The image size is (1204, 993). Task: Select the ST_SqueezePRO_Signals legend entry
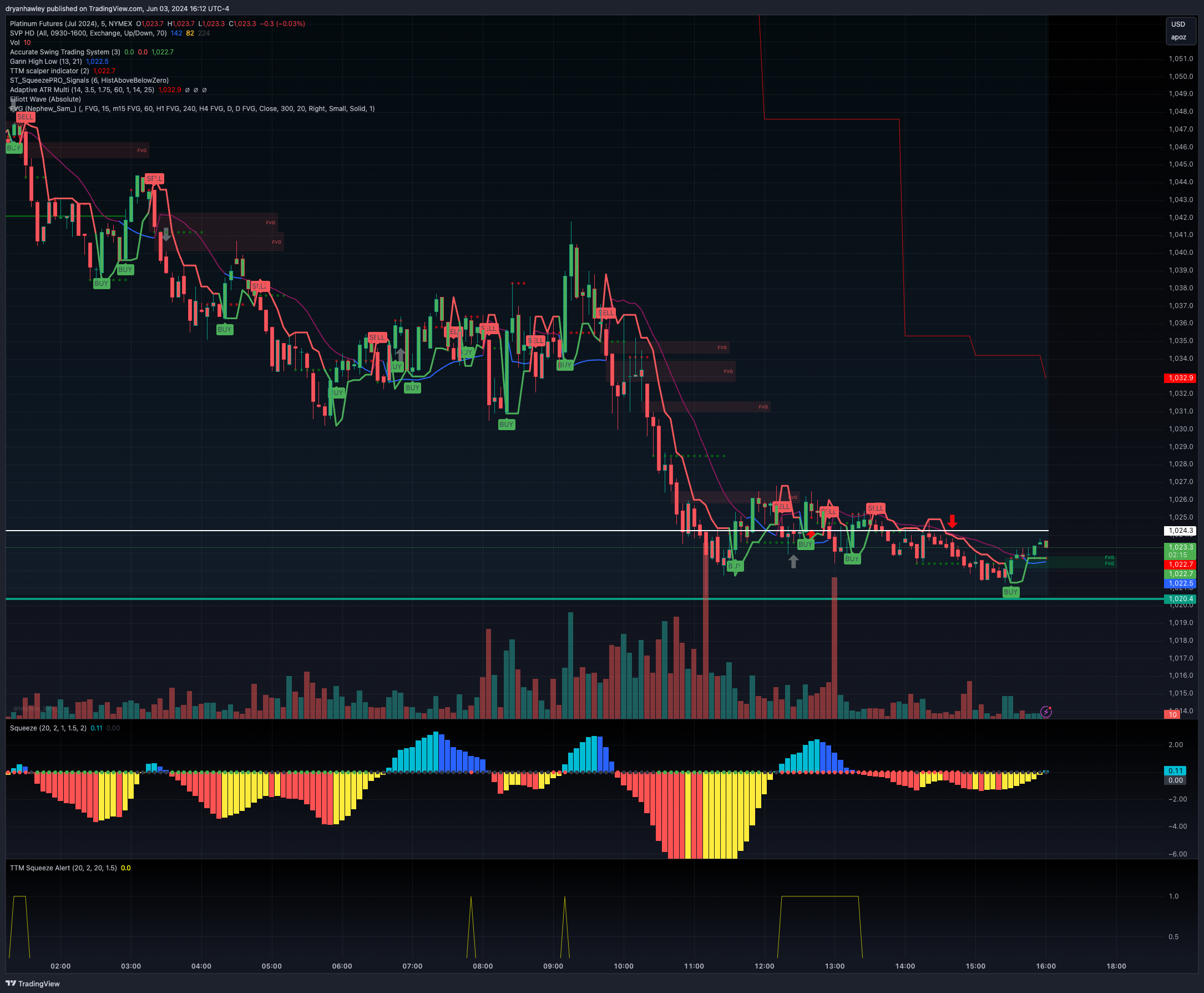pos(89,80)
